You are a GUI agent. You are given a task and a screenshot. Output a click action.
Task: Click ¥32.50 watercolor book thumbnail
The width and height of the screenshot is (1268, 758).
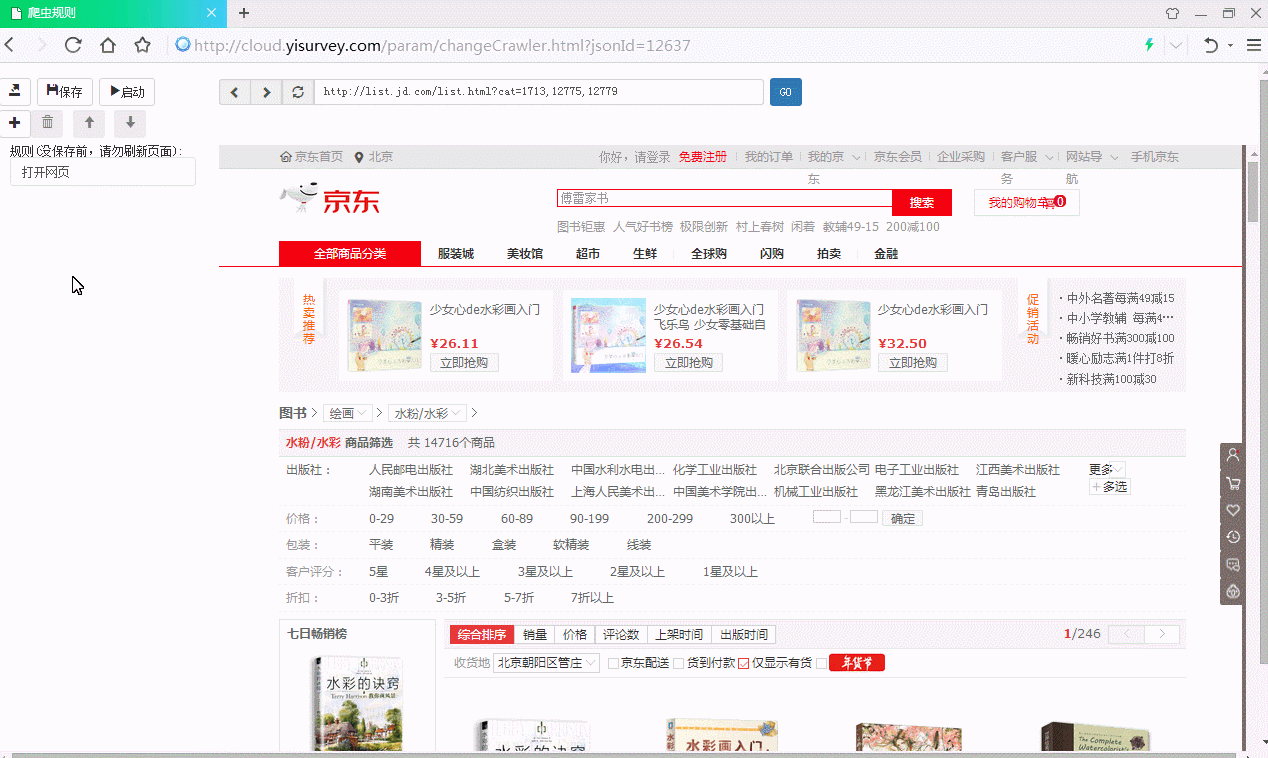click(832, 336)
